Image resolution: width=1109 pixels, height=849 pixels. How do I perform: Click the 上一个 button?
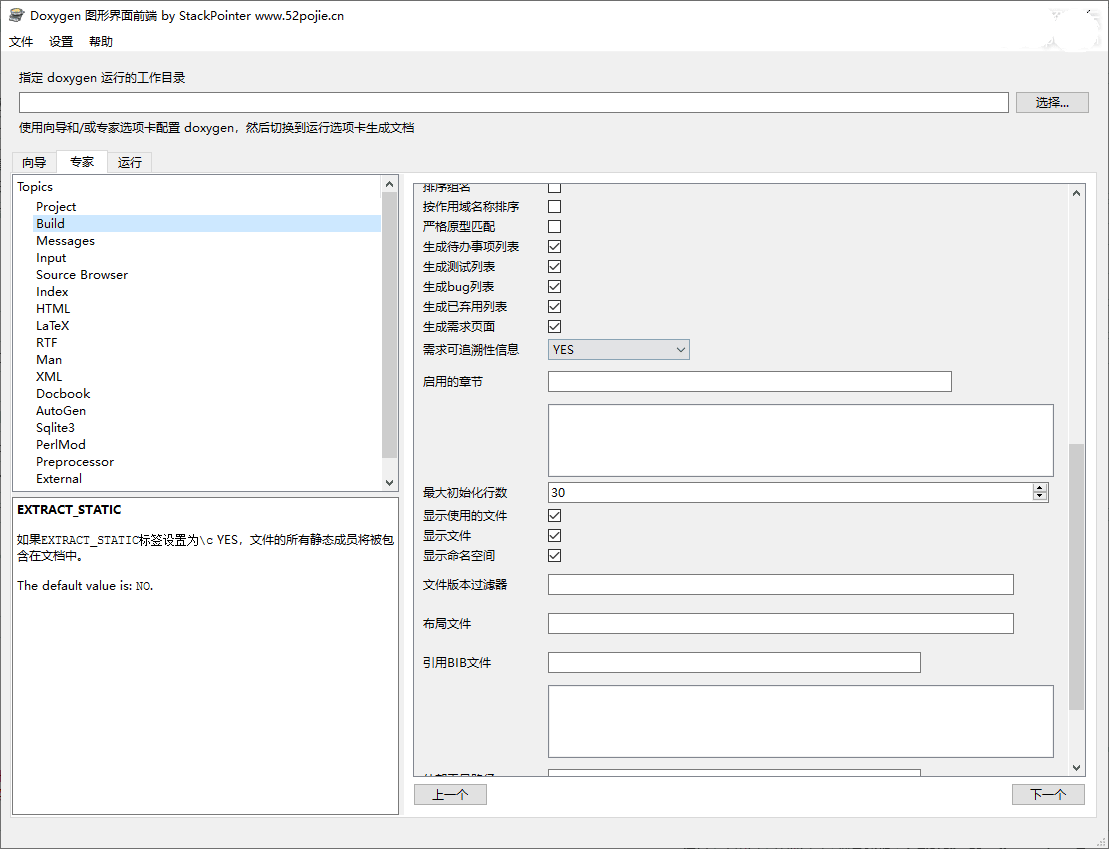pos(450,795)
